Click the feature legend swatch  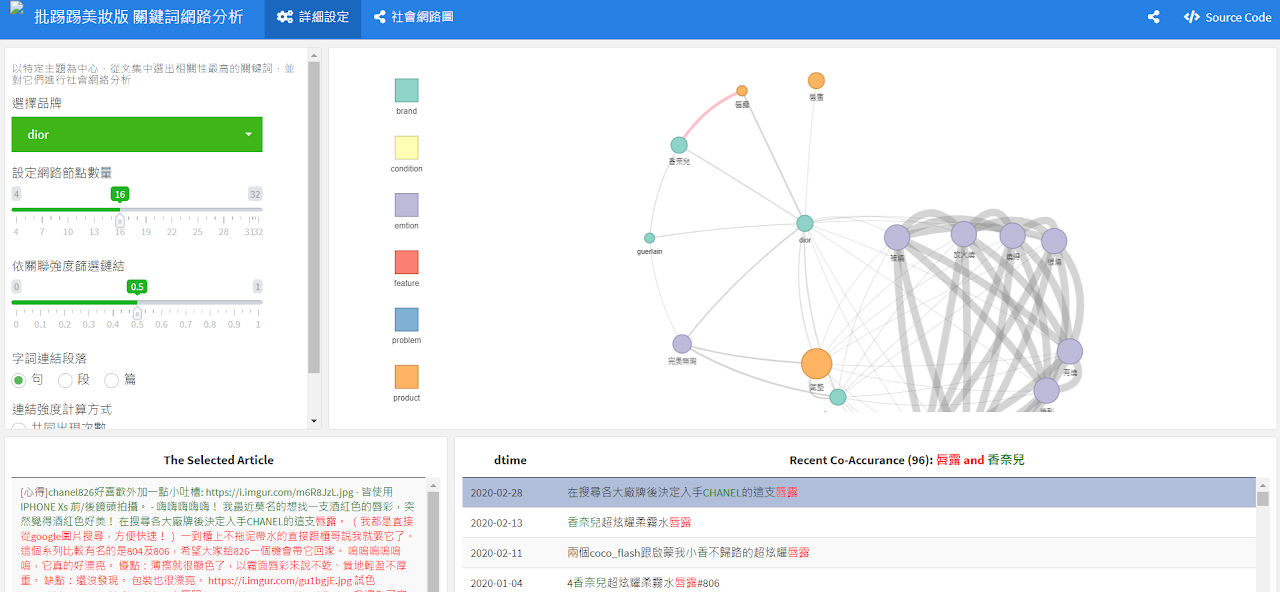coord(406,262)
